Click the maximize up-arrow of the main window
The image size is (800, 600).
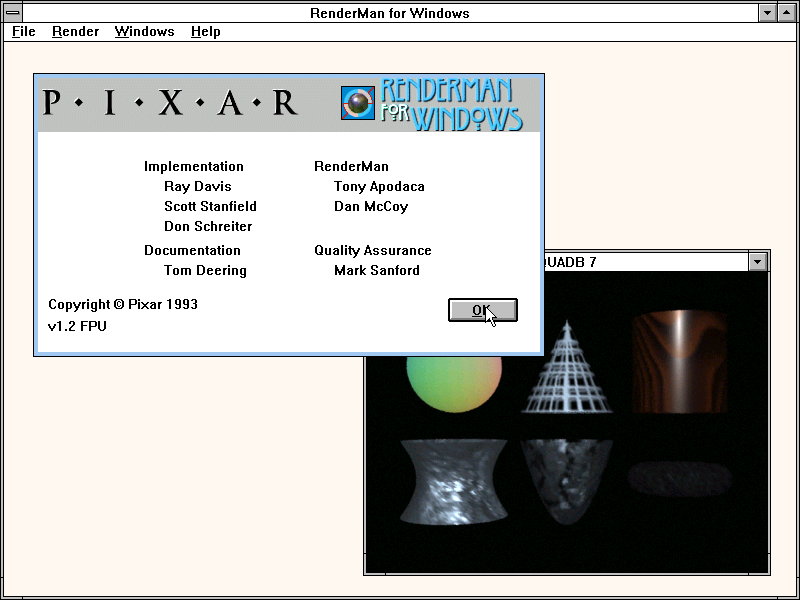(x=787, y=12)
